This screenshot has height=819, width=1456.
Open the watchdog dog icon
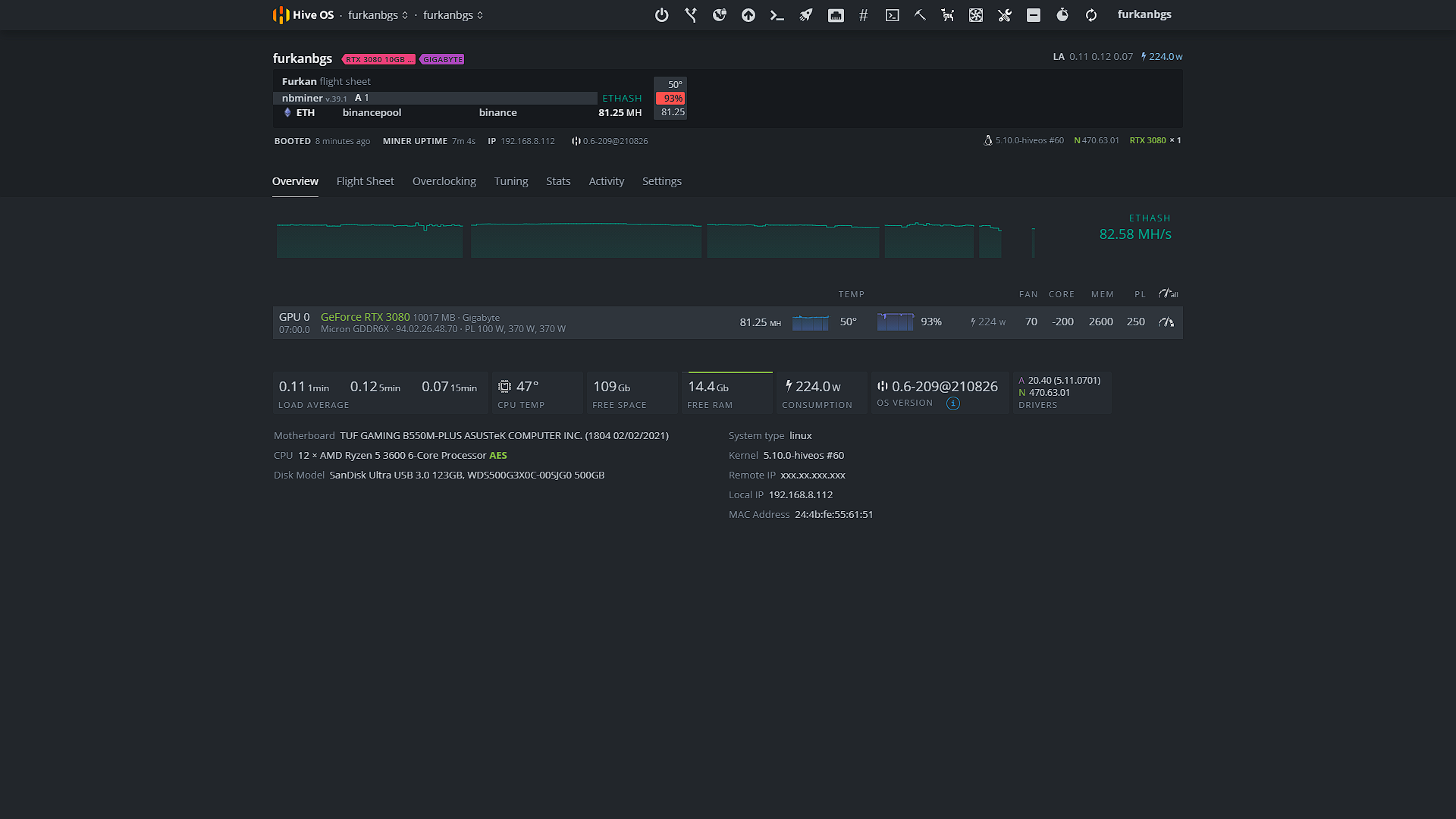click(948, 15)
